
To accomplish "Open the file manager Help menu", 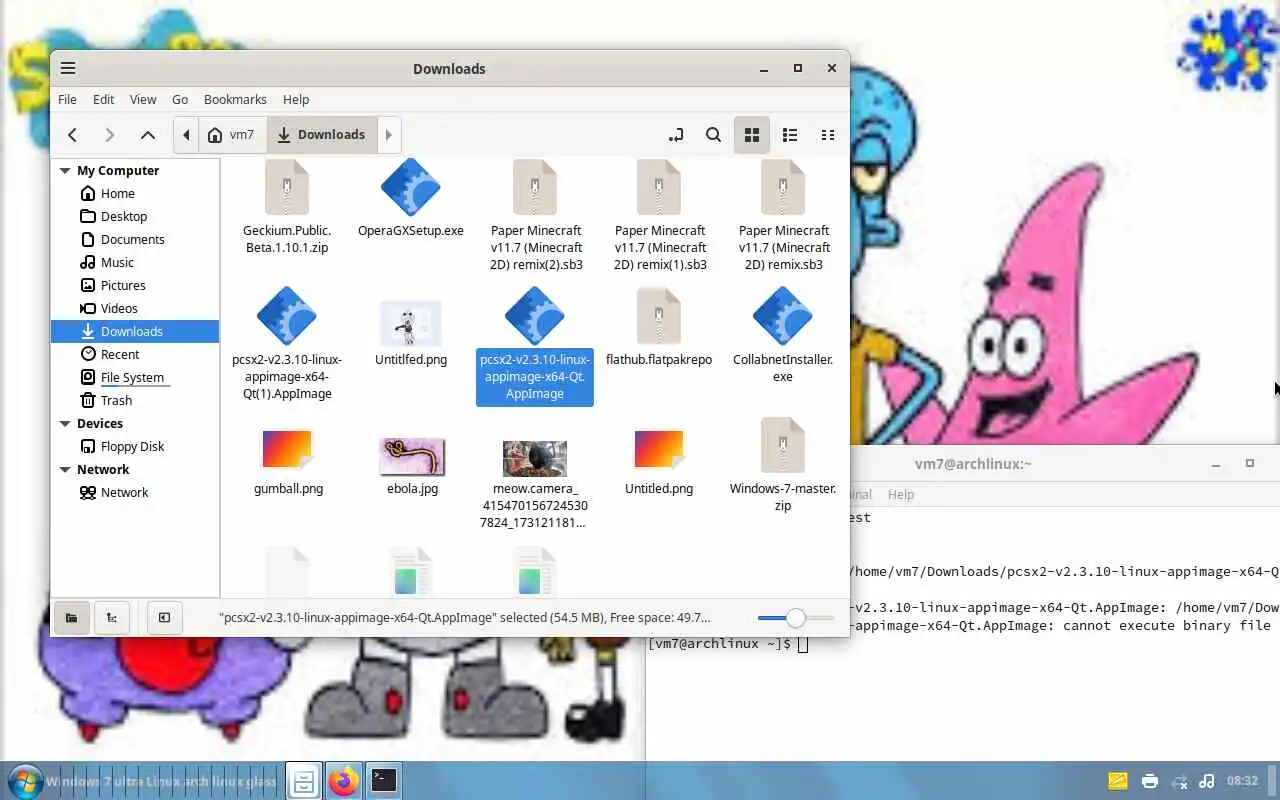I will tap(296, 100).
